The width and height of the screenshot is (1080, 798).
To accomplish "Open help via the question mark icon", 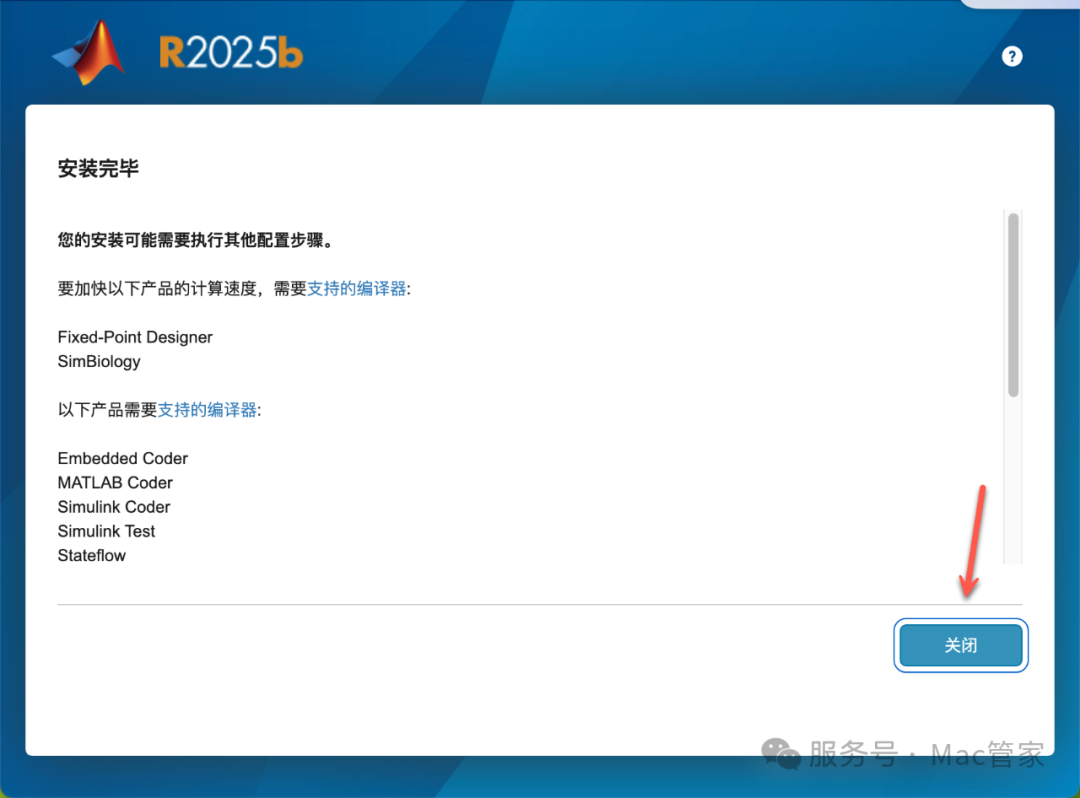I will [1012, 56].
